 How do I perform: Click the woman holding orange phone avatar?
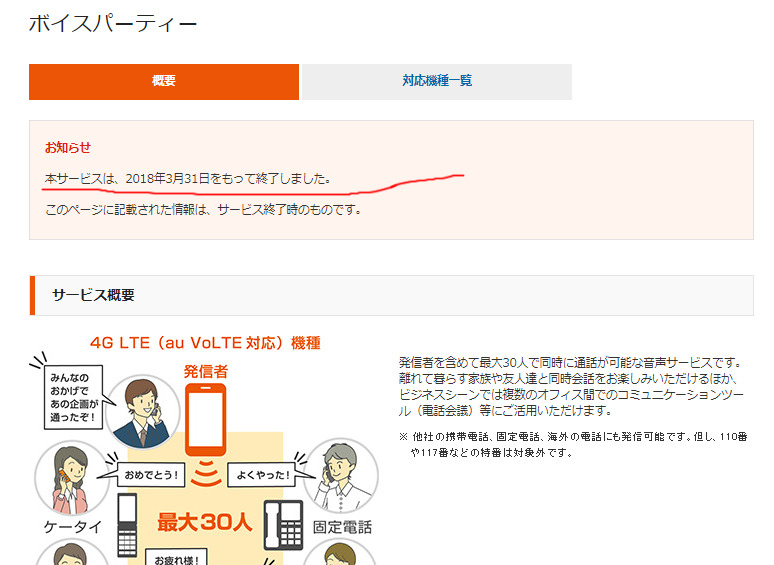click(72, 475)
